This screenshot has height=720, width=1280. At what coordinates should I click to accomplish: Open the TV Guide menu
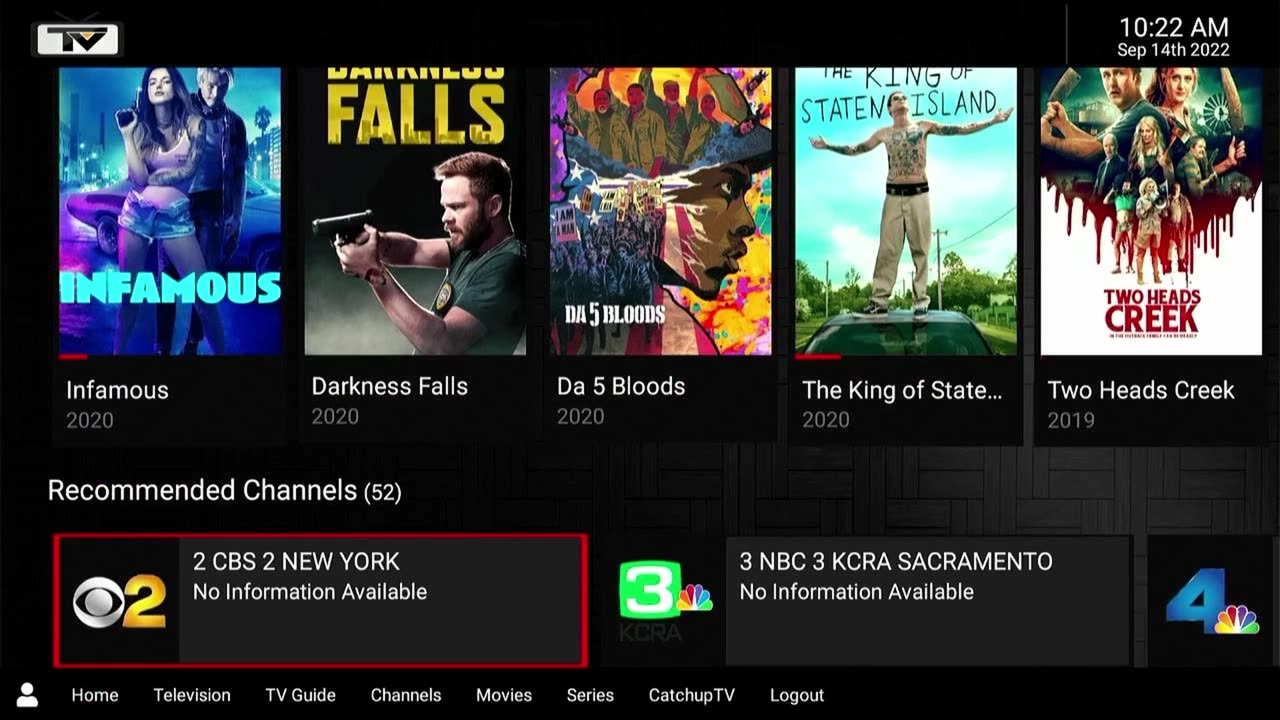(300, 695)
